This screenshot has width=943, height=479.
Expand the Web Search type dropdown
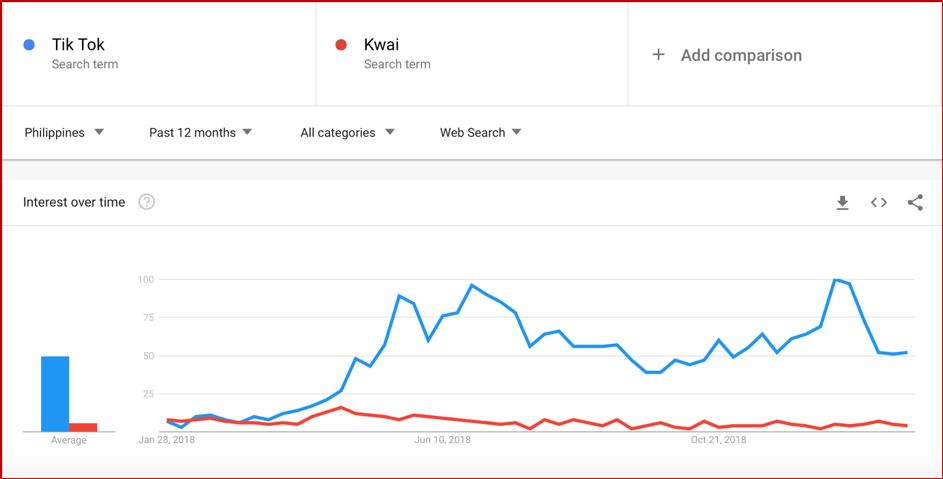pos(480,132)
